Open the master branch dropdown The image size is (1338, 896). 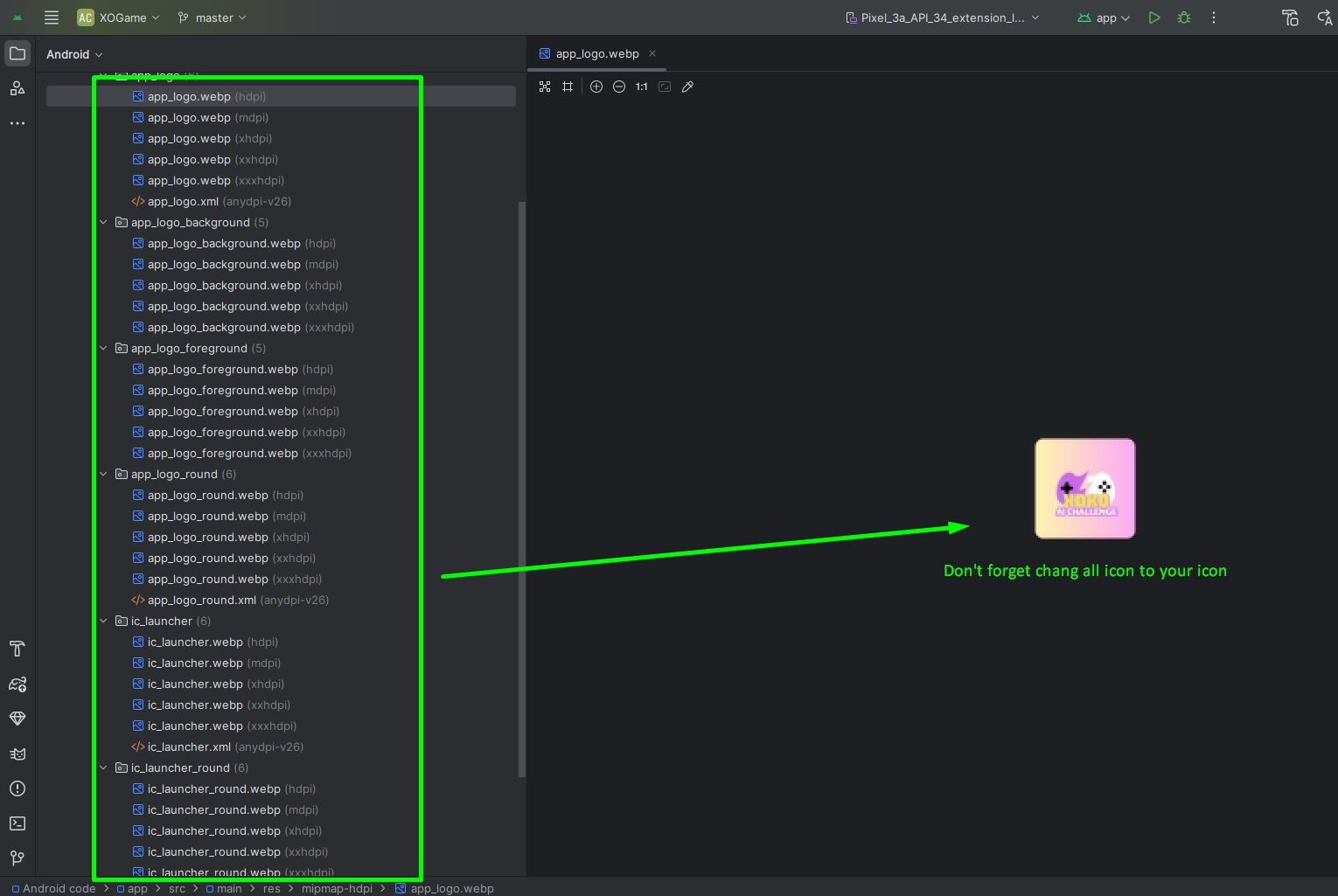[x=213, y=17]
